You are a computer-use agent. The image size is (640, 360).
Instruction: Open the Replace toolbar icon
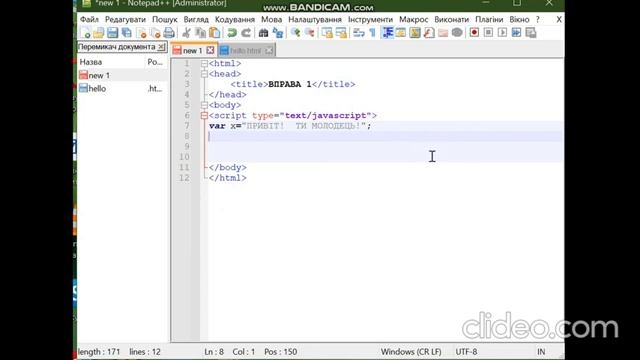278,33
